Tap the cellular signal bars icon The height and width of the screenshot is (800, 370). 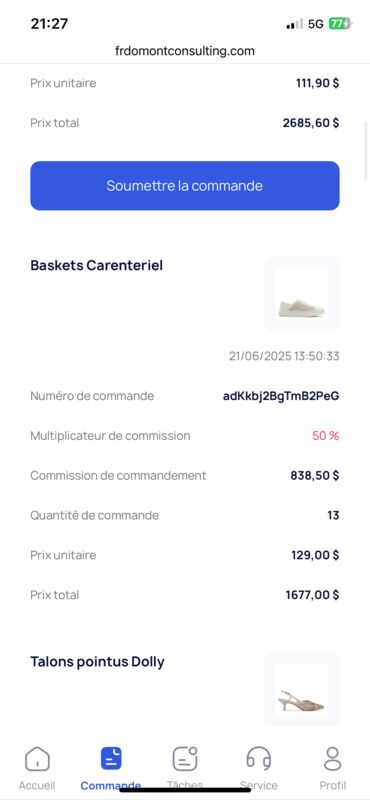(x=294, y=24)
